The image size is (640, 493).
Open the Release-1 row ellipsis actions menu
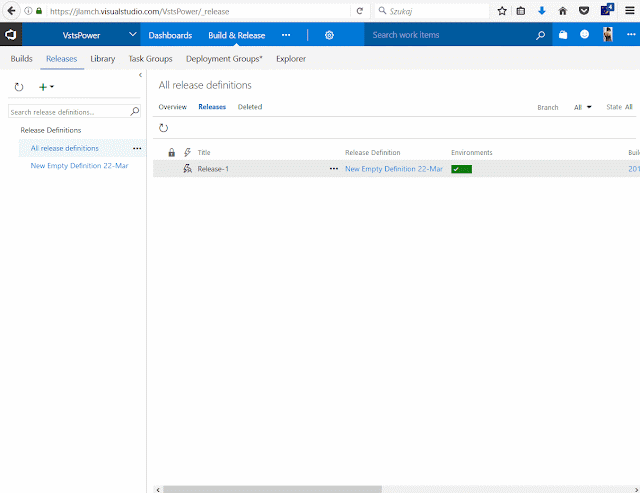point(333,169)
